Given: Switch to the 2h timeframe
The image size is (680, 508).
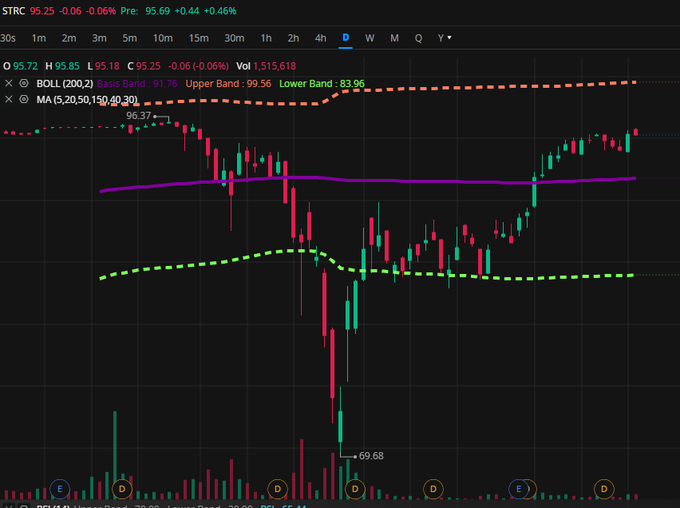Looking at the screenshot, I should (293, 38).
